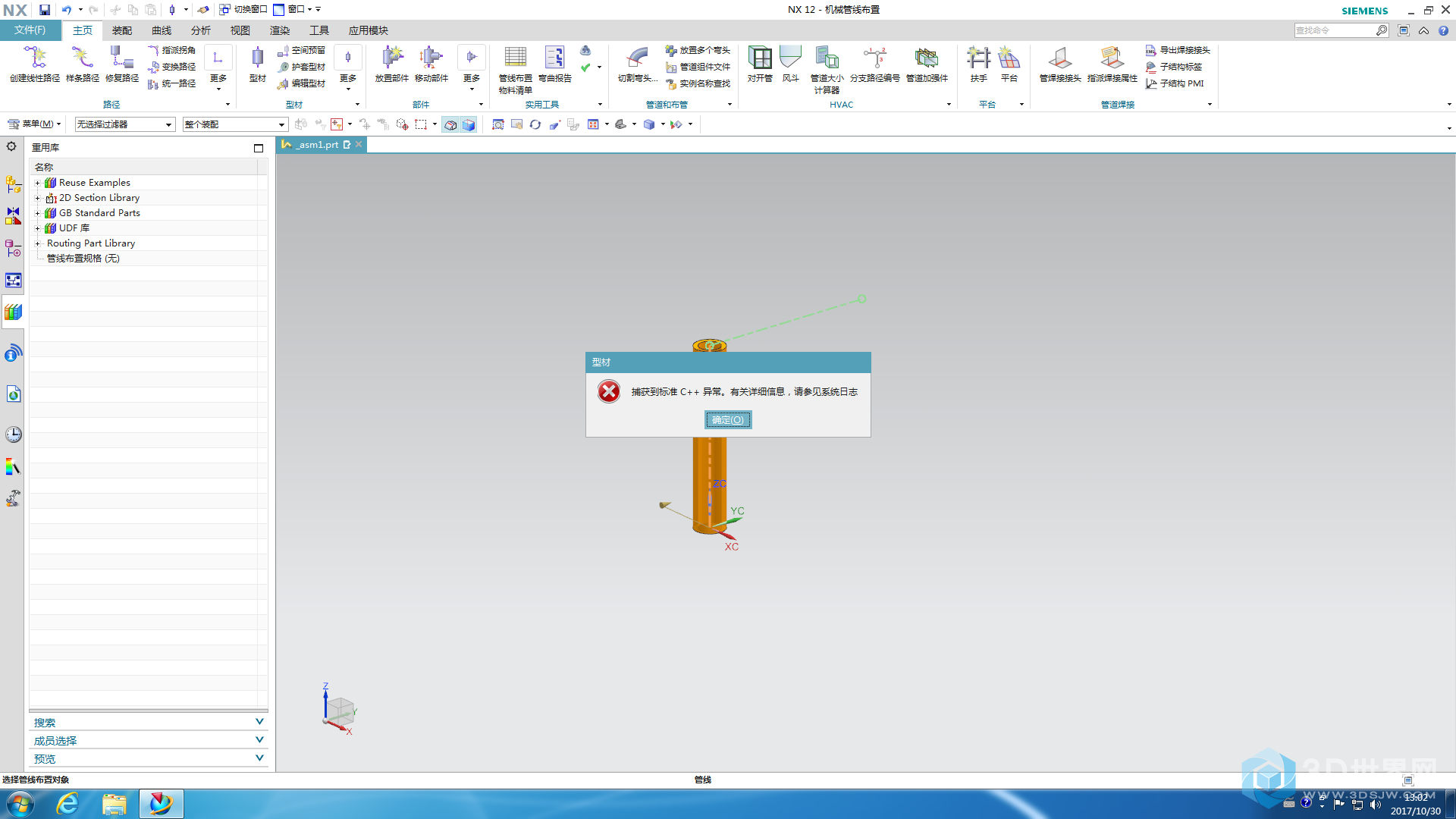Click 确定(O) button to dismiss error dialog
Screen dimensions: 1456x819
point(728,419)
